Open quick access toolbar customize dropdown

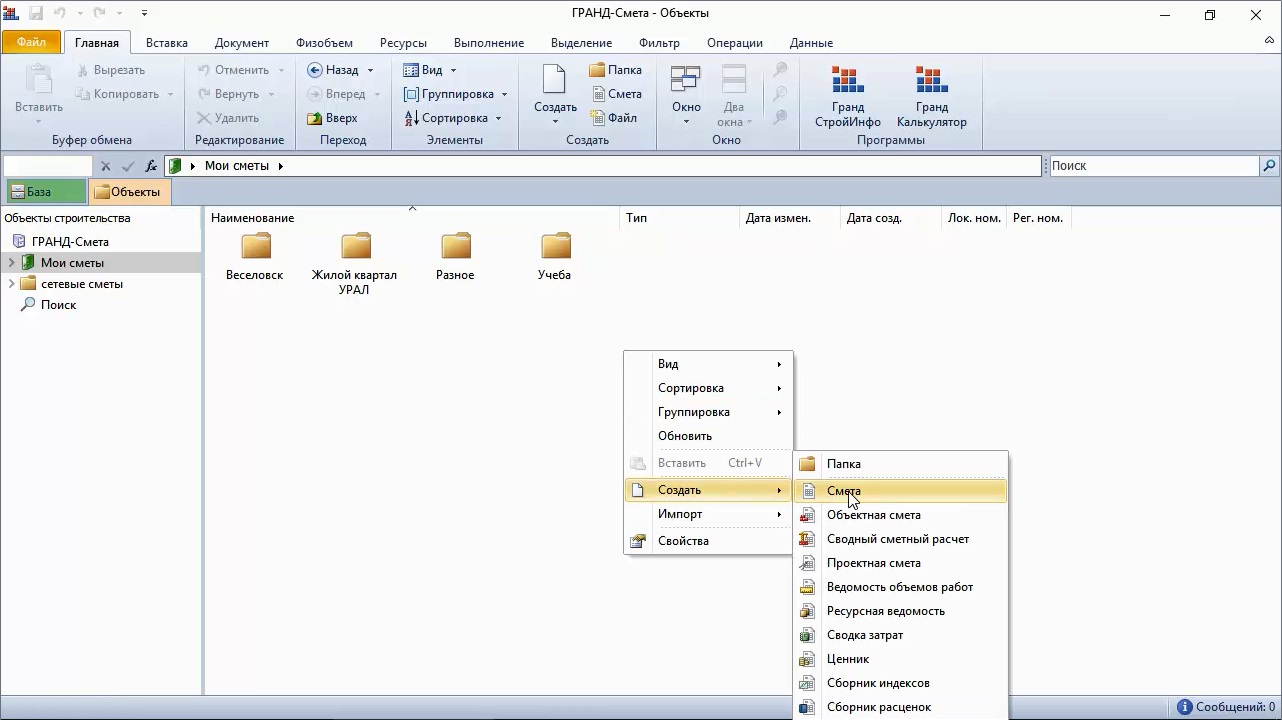point(144,14)
